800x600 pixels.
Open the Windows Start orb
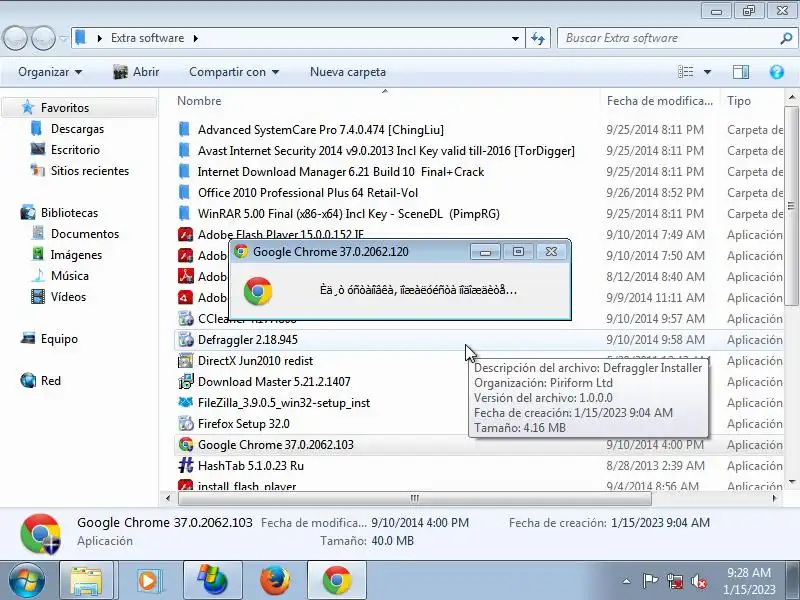(27, 580)
